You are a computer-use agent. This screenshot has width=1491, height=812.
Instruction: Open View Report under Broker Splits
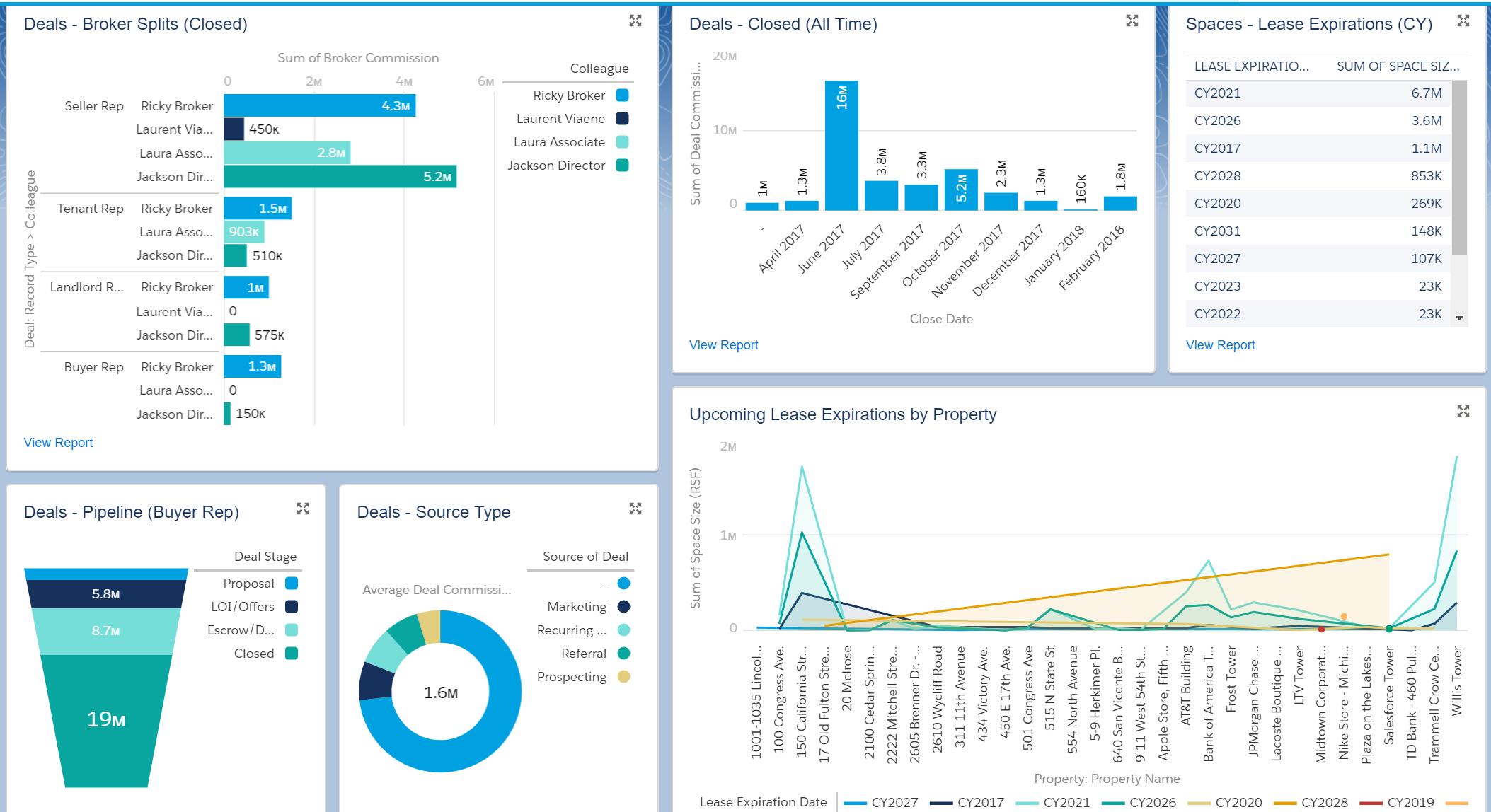(58, 442)
